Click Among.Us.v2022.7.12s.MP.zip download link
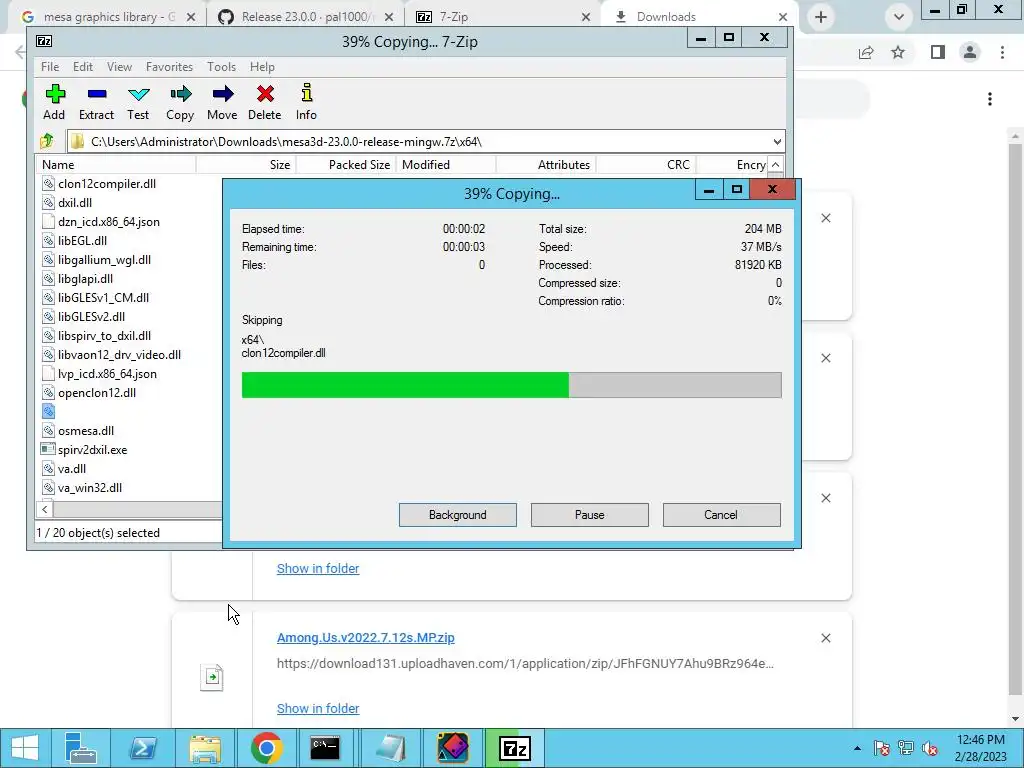The image size is (1024, 768). click(366, 637)
